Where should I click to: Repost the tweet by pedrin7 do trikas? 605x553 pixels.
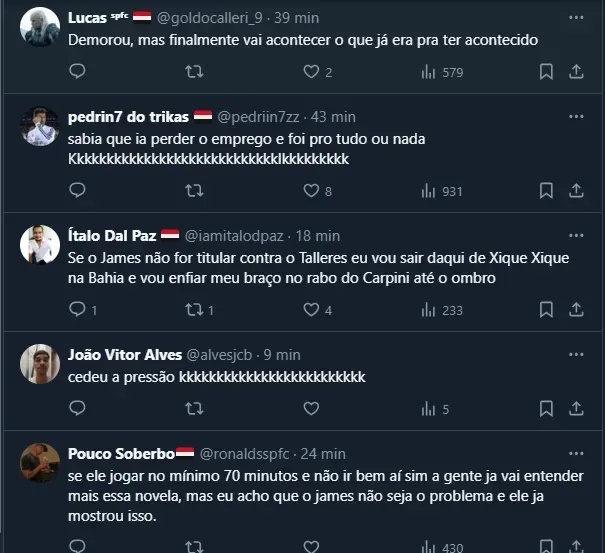(x=195, y=191)
